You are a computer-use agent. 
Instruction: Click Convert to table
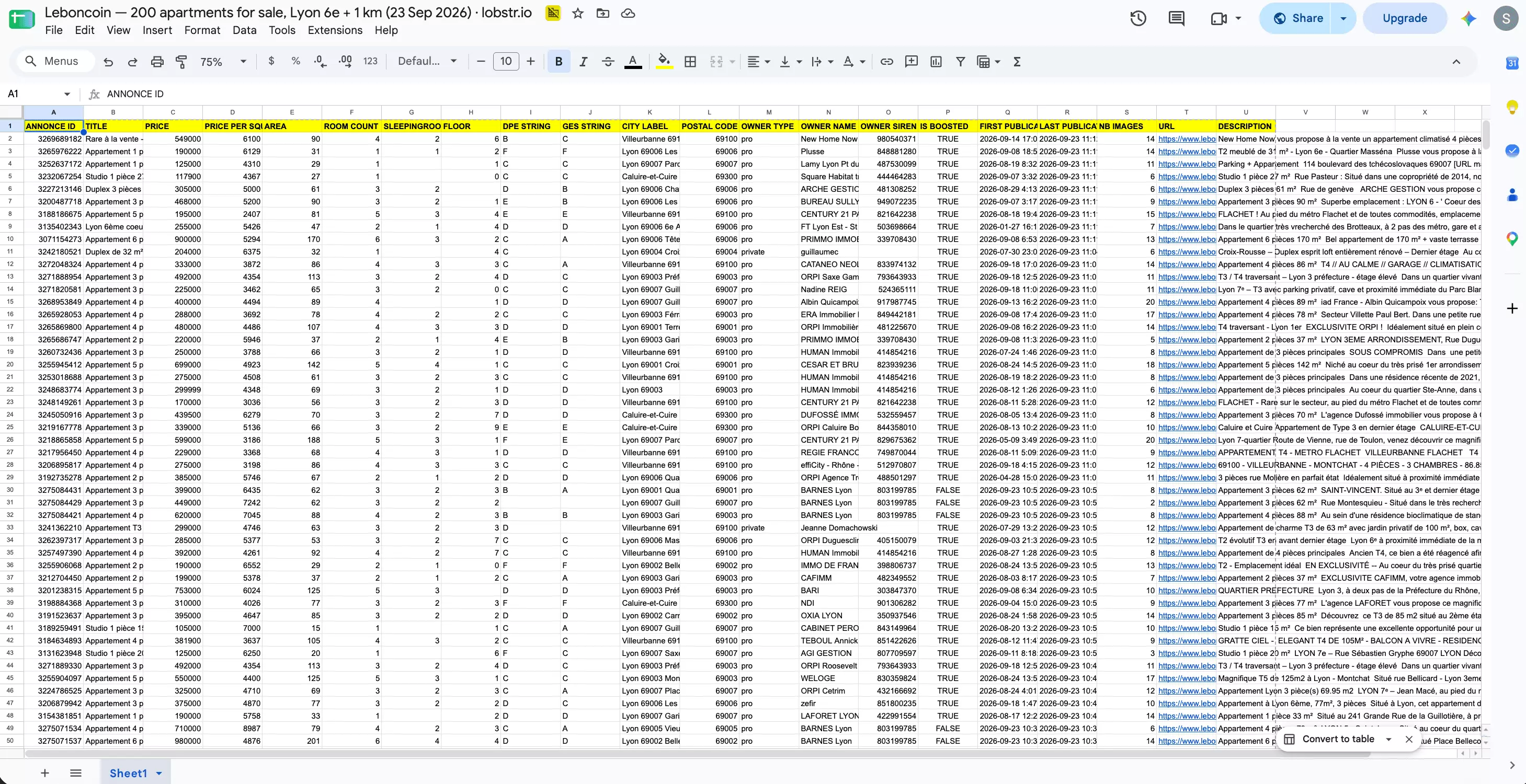click(x=1338, y=739)
